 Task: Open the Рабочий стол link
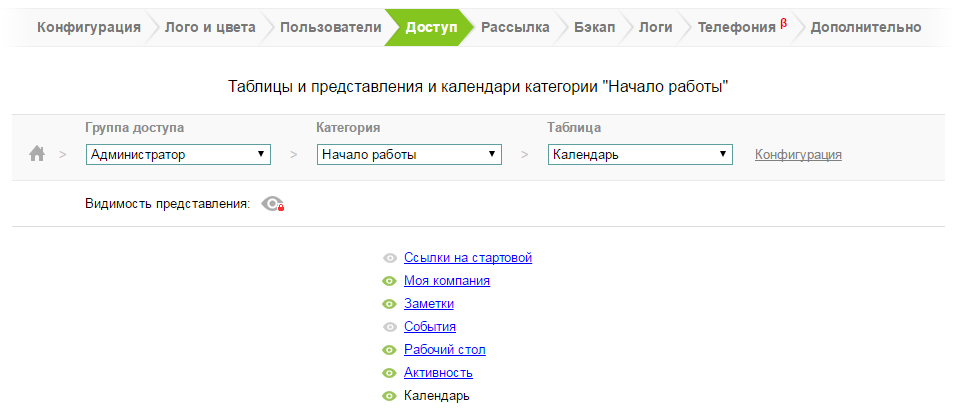444,350
